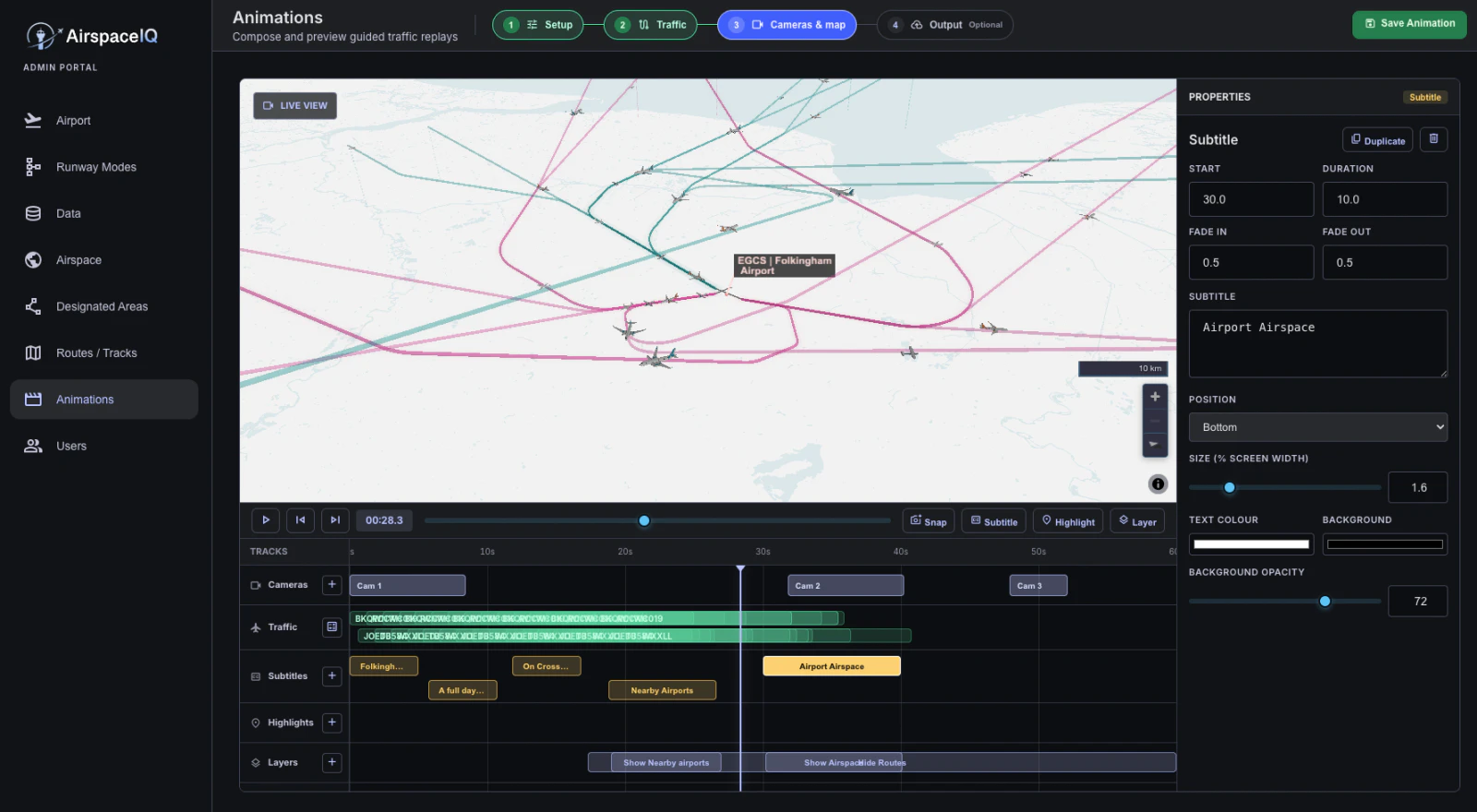The image size is (1477, 812).
Task: Open Users page
Action: point(103,446)
